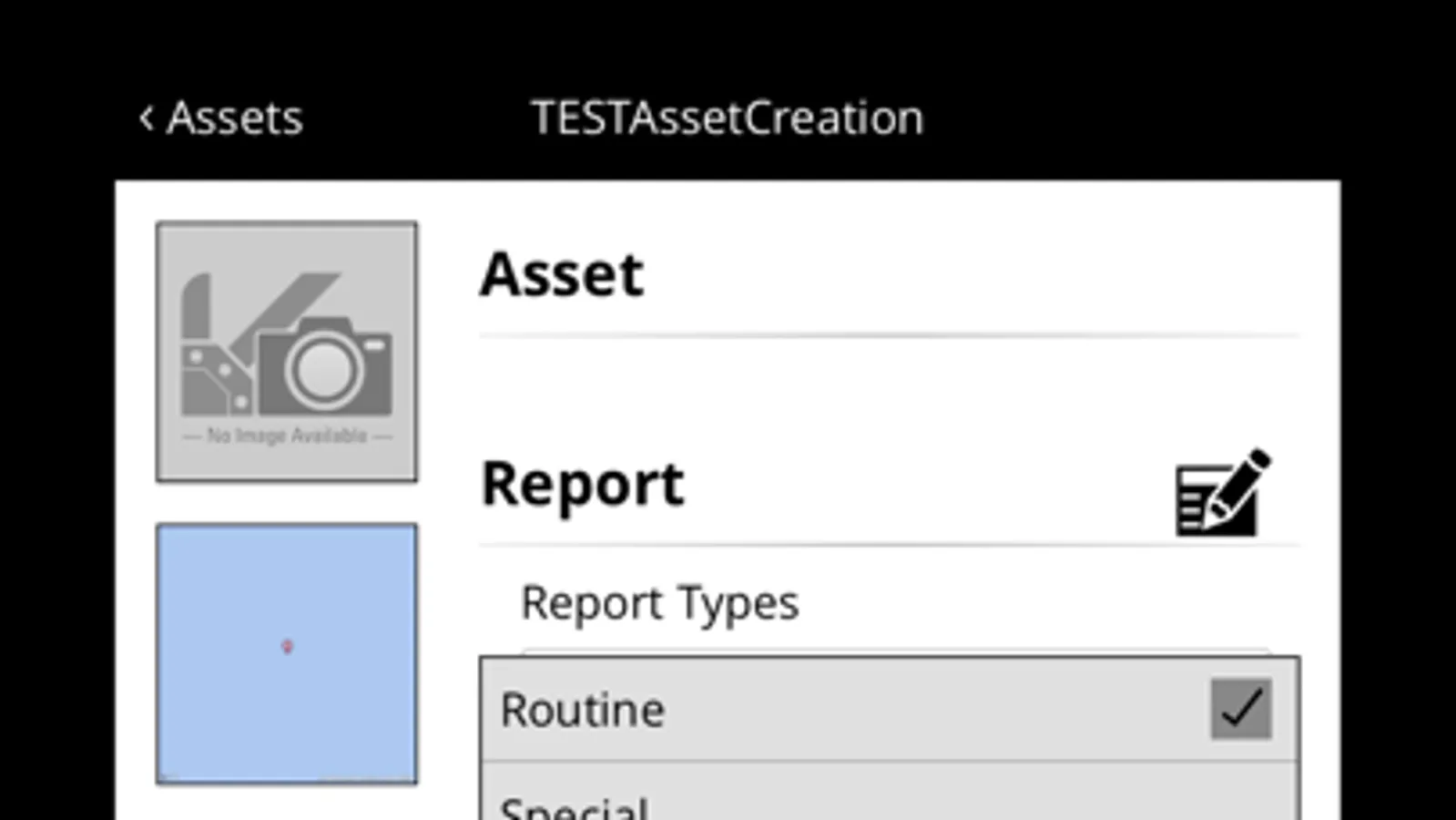Click the 'No Image Available' caption
Screen dimensions: 1456x820
pos(287,436)
